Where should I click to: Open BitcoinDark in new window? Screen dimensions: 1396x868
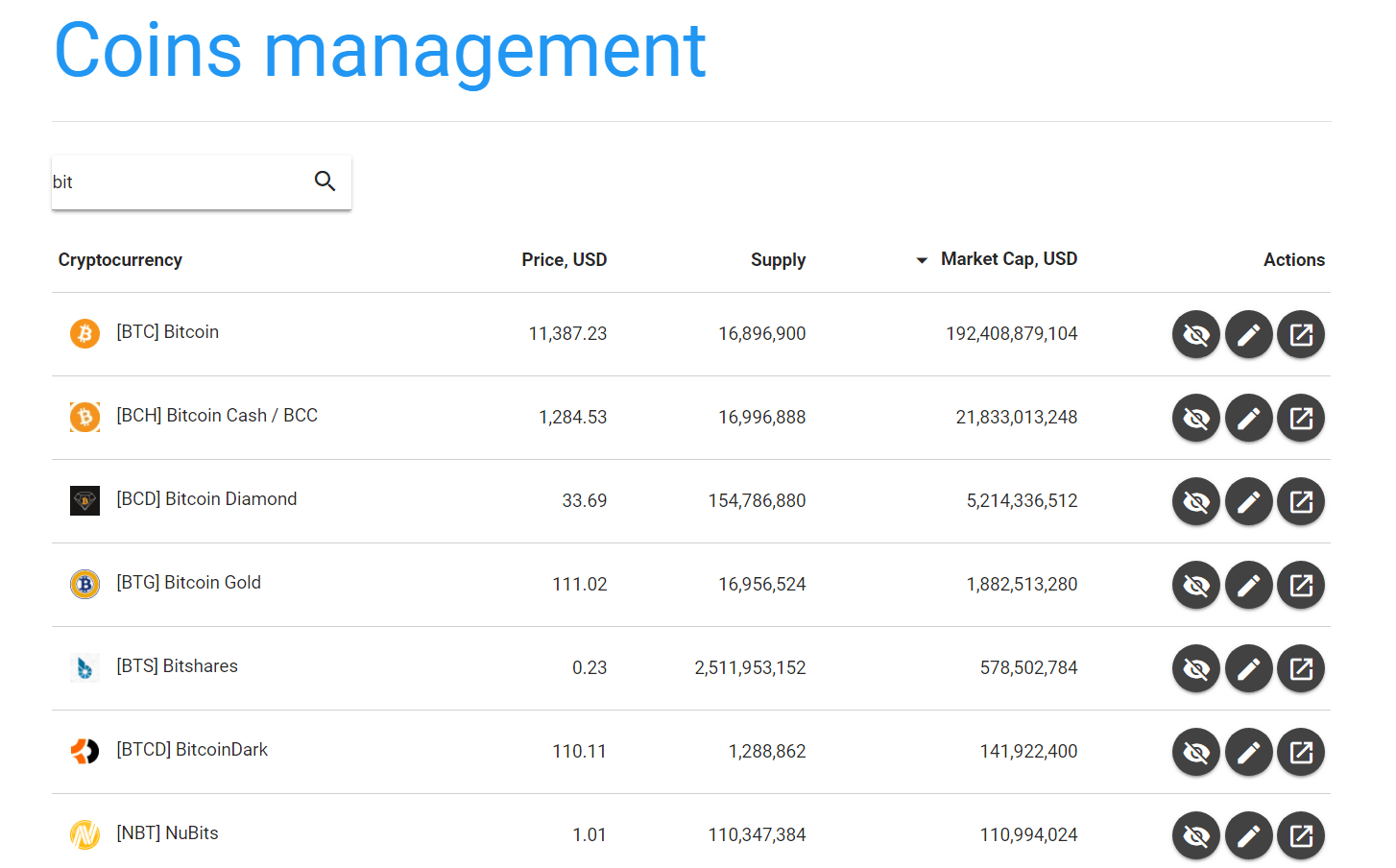pos(1301,752)
